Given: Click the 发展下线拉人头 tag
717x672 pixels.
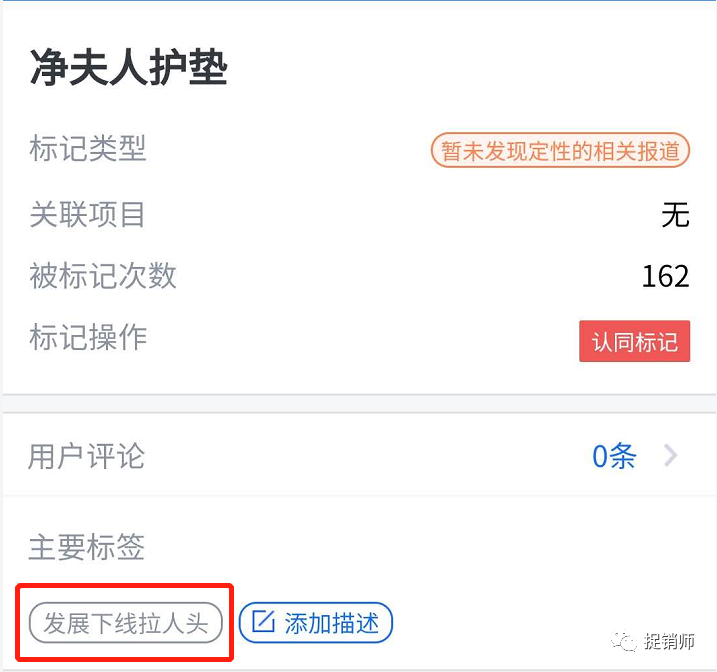Looking at the screenshot, I should tap(125, 624).
